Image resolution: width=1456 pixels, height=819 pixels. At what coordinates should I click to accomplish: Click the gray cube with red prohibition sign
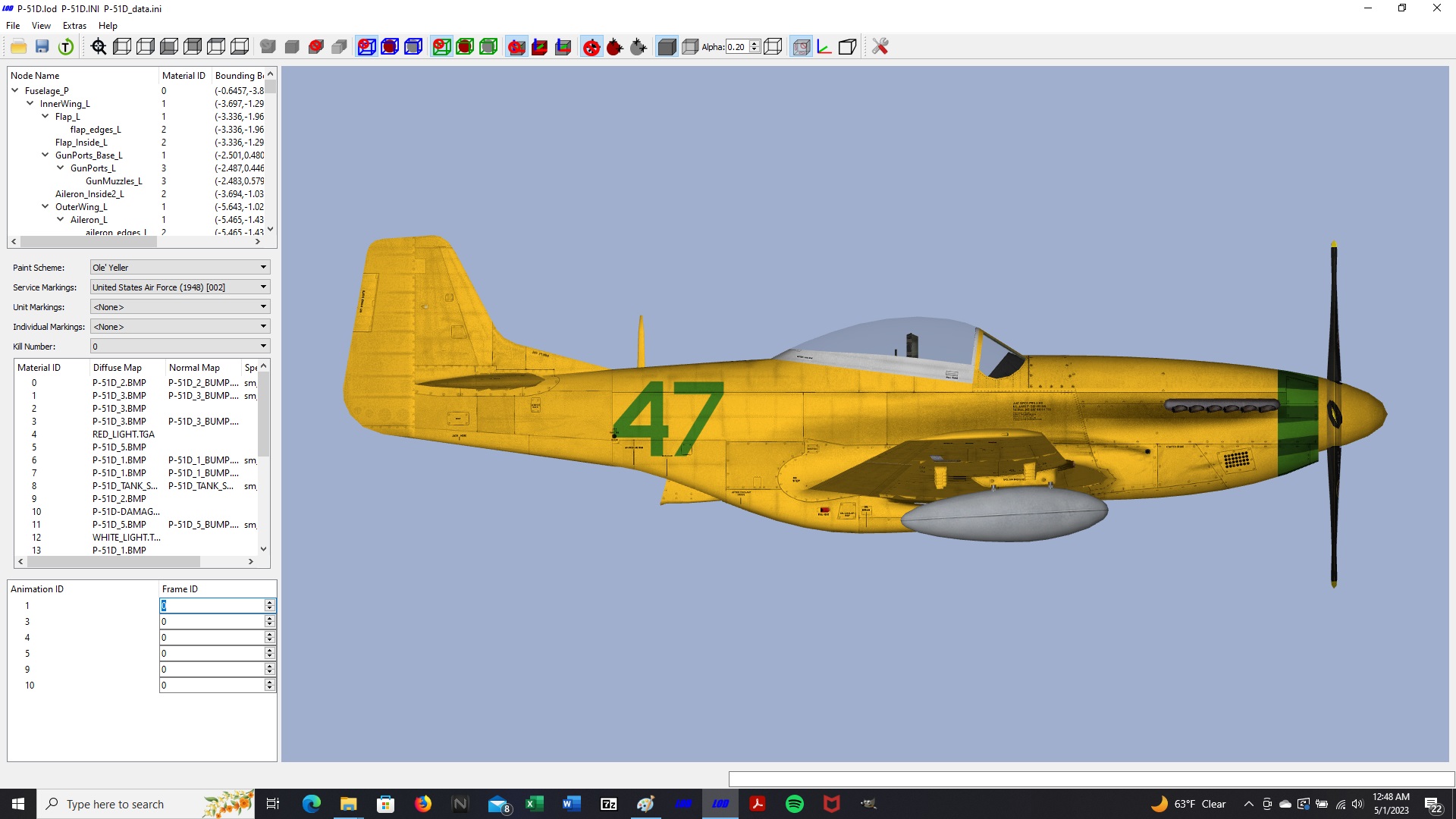coord(316,47)
